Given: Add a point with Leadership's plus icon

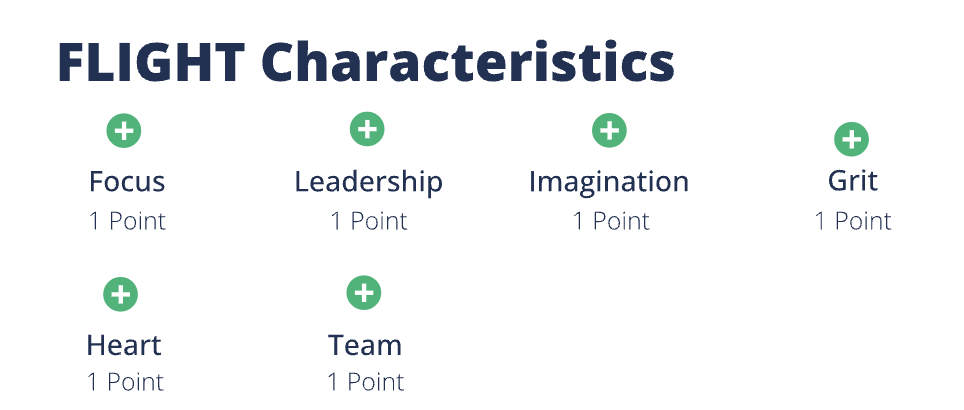Looking at the screenshot, I should pos(367,130).
